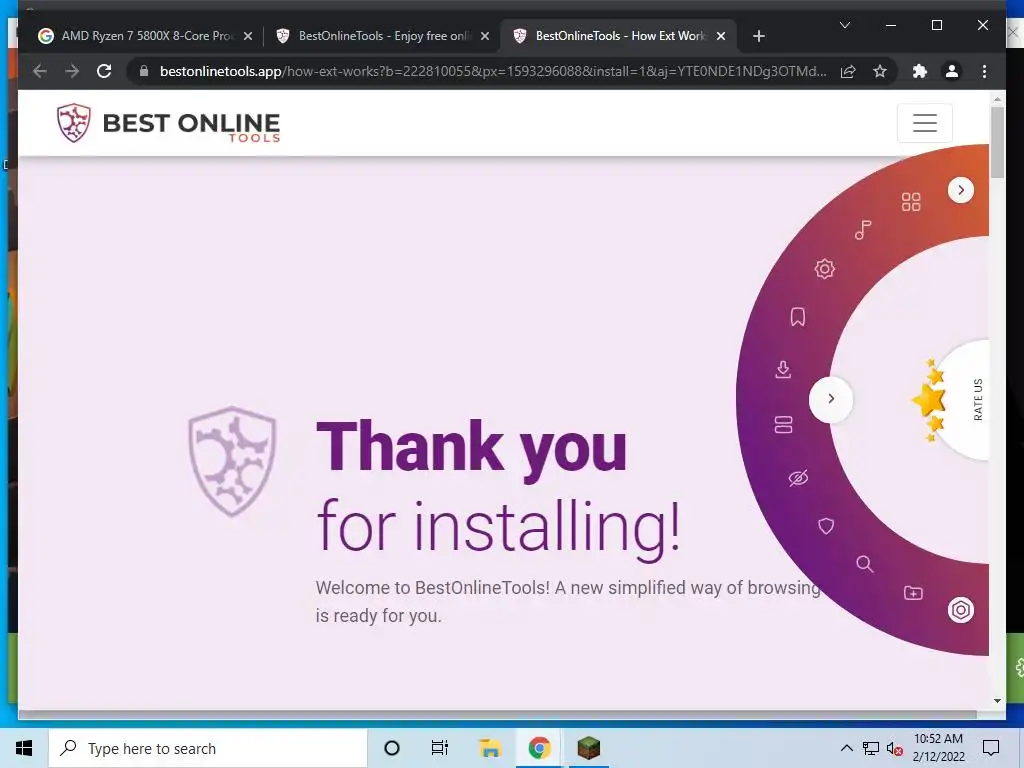Select the magnifier search icon on the wheel
This screenshot has height=768, width=1024.
(865, 564)
